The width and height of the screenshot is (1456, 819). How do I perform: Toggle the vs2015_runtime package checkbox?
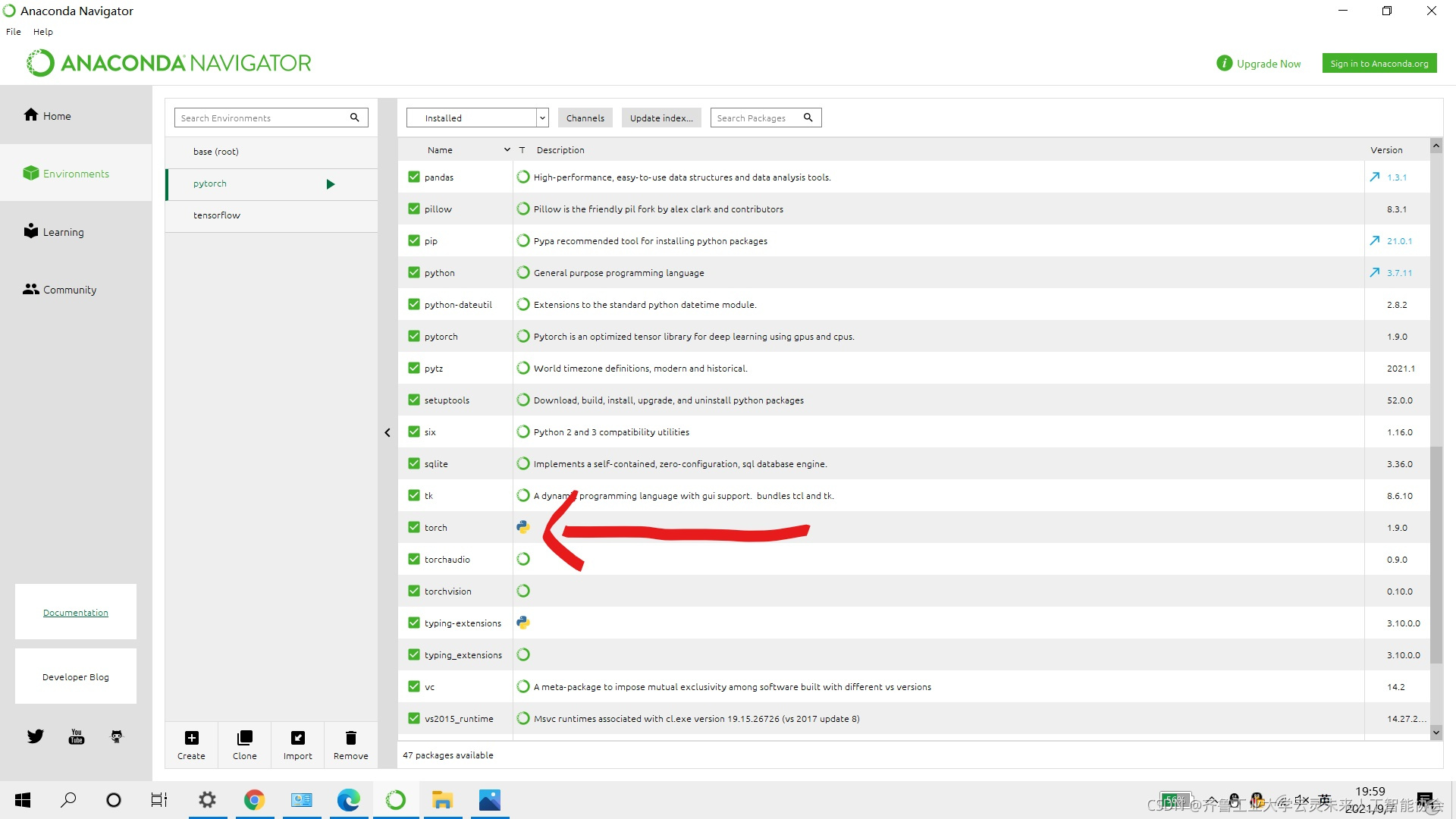(414, 718)
